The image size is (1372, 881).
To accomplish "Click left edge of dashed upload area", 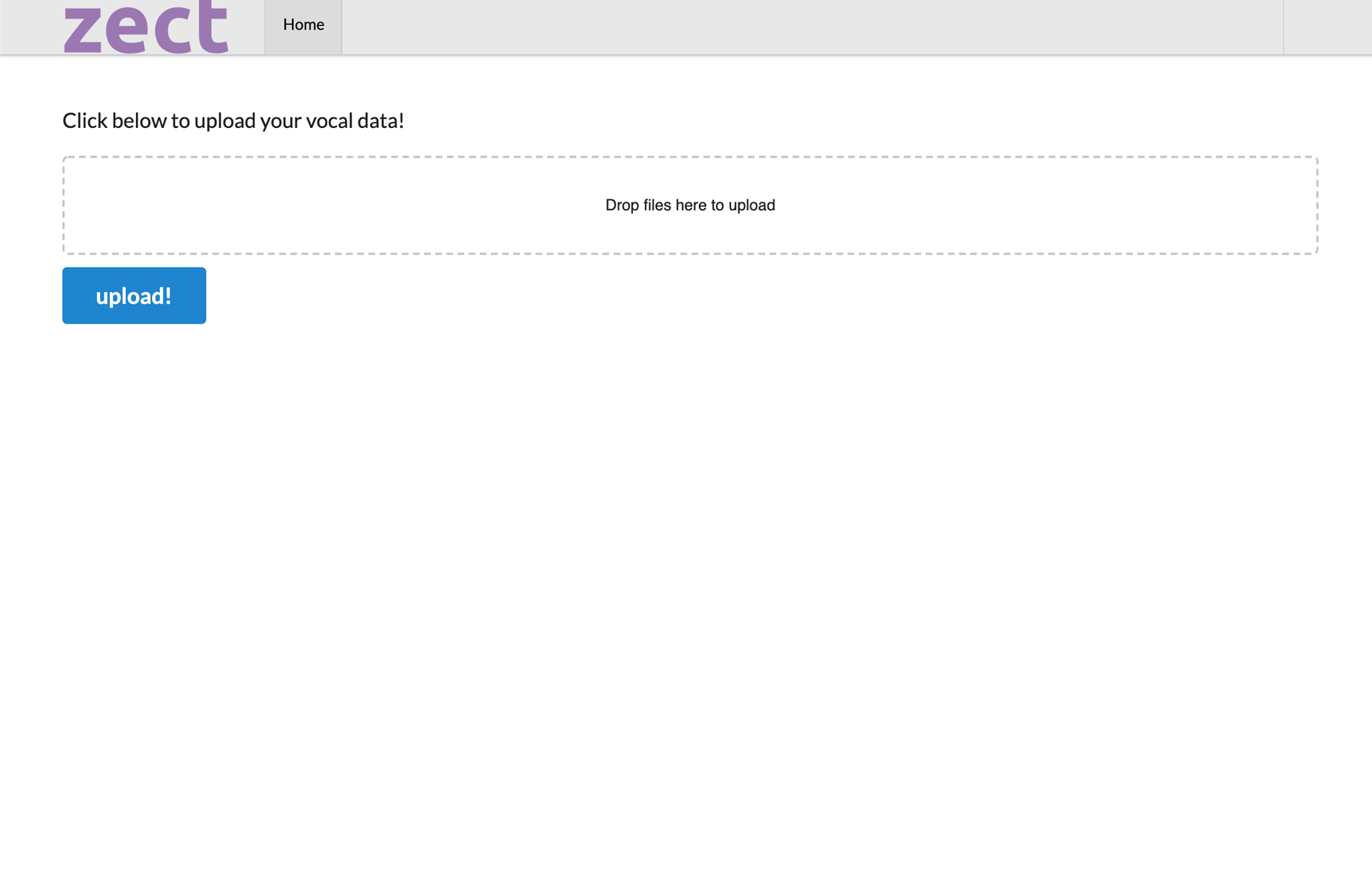I will click(x=64, y=205).
